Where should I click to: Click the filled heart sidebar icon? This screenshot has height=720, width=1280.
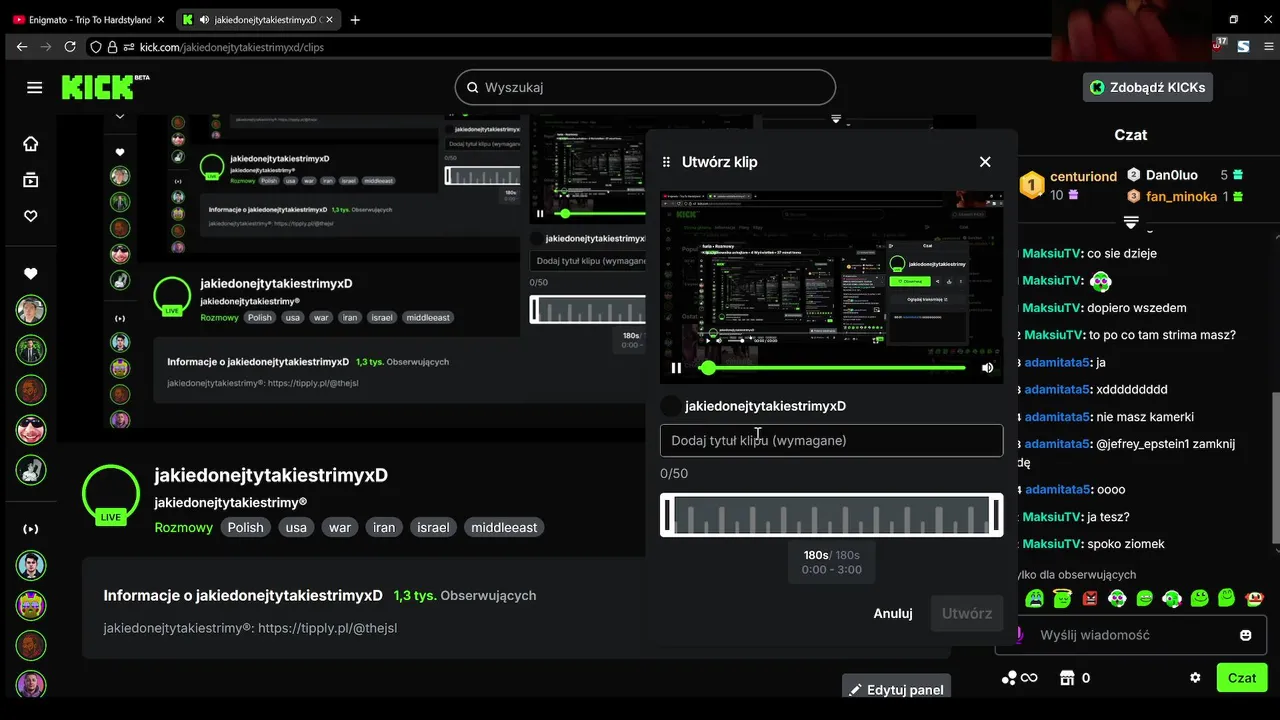tap(31, 274)
